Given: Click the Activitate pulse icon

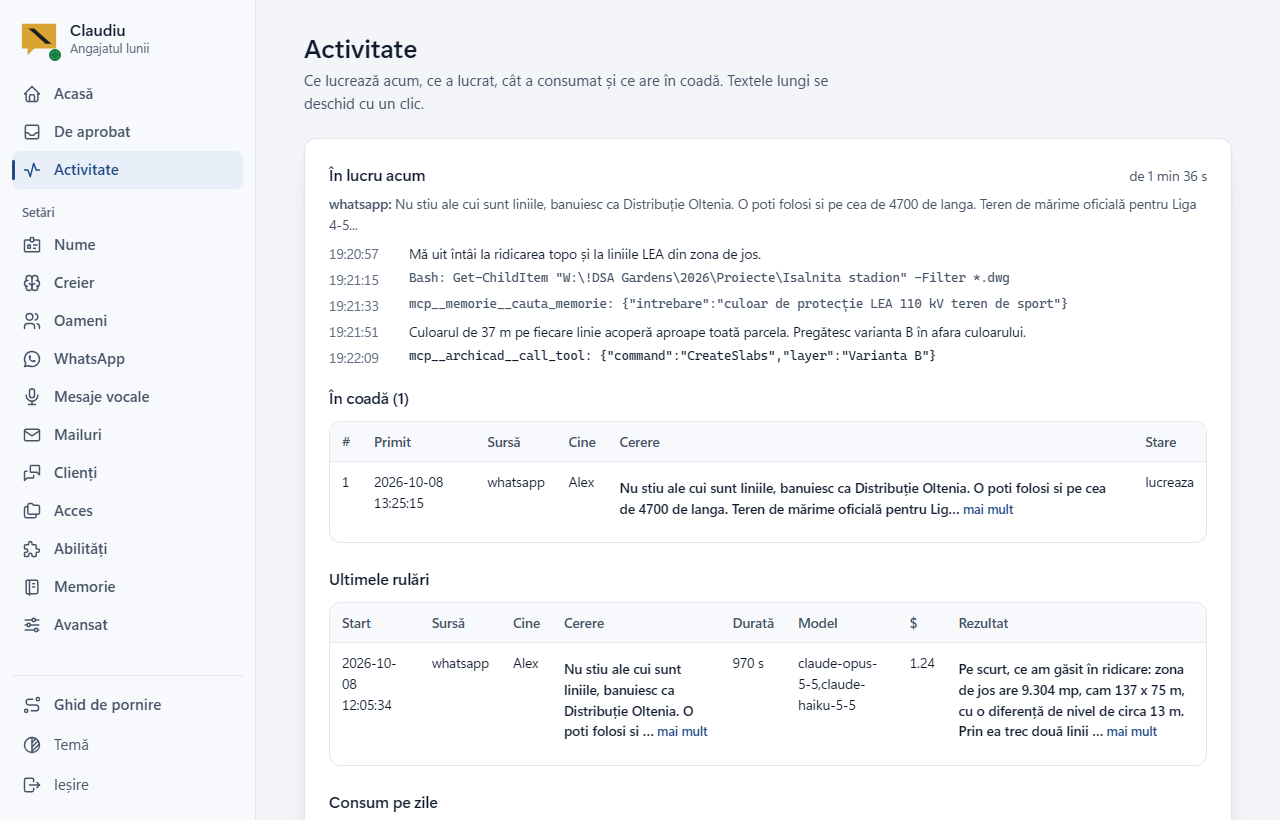Looking at the screenshot, I should tap(33, 170).
